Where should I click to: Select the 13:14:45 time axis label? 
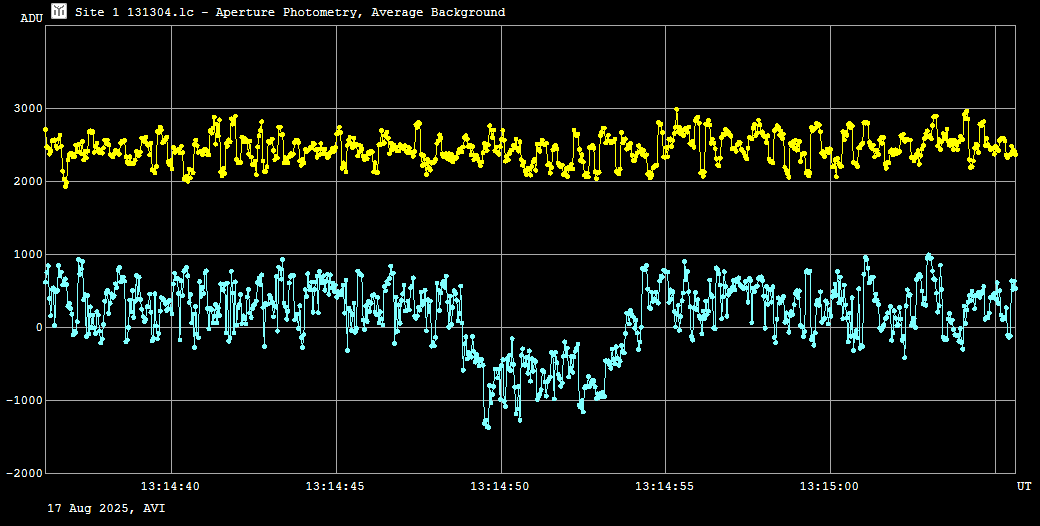pyautogui.click(x=335, y=486)
